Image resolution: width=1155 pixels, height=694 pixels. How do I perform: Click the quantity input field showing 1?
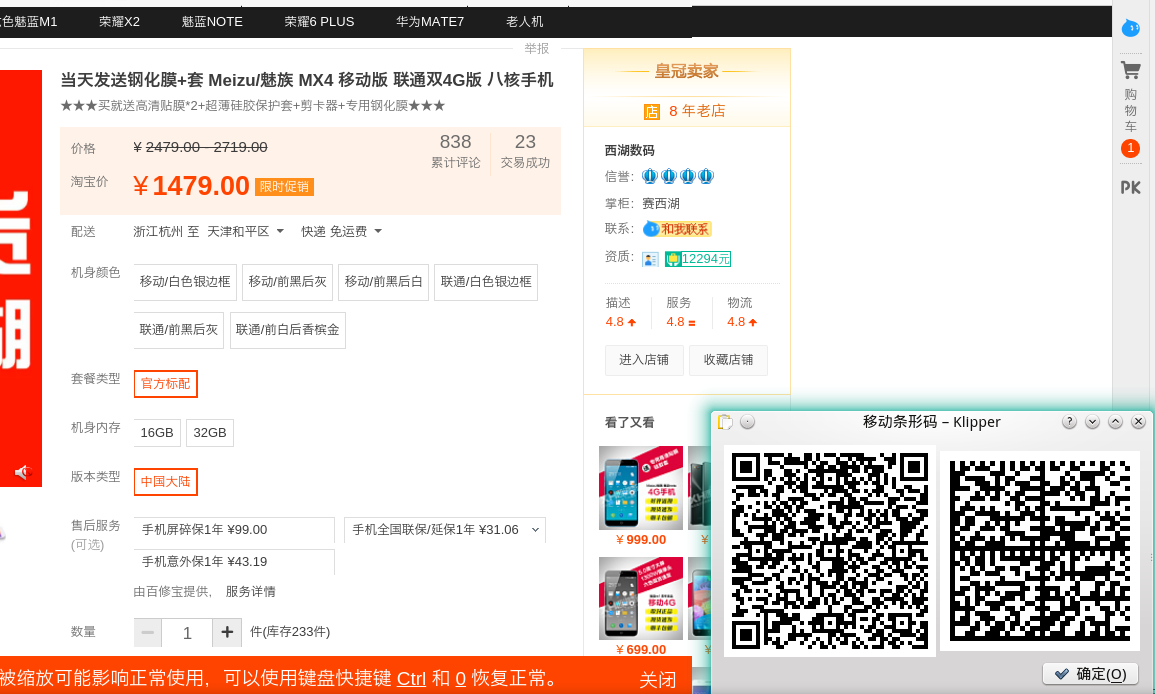click(187, 632)
